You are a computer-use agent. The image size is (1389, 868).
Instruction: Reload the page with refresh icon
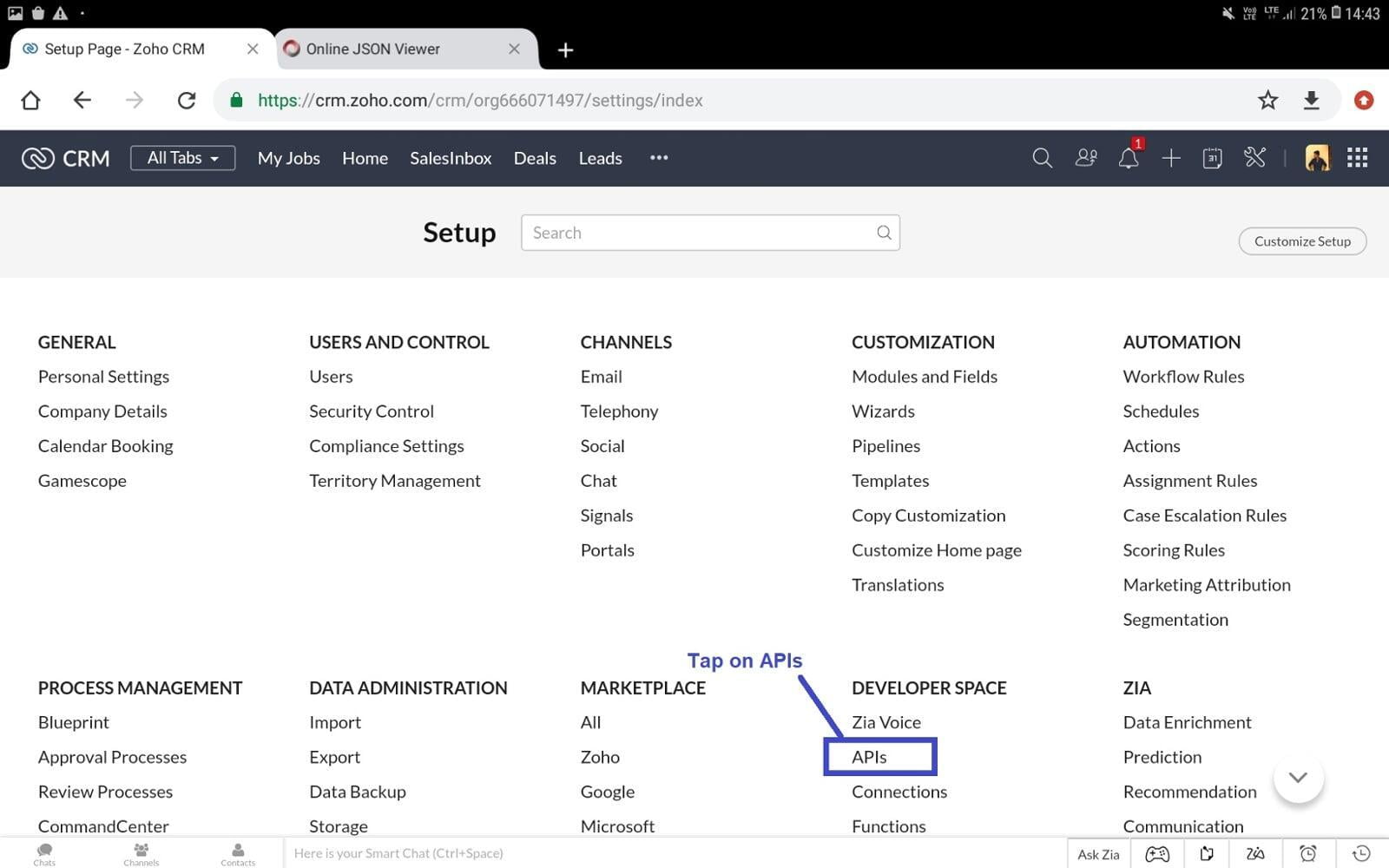[187, 100]
